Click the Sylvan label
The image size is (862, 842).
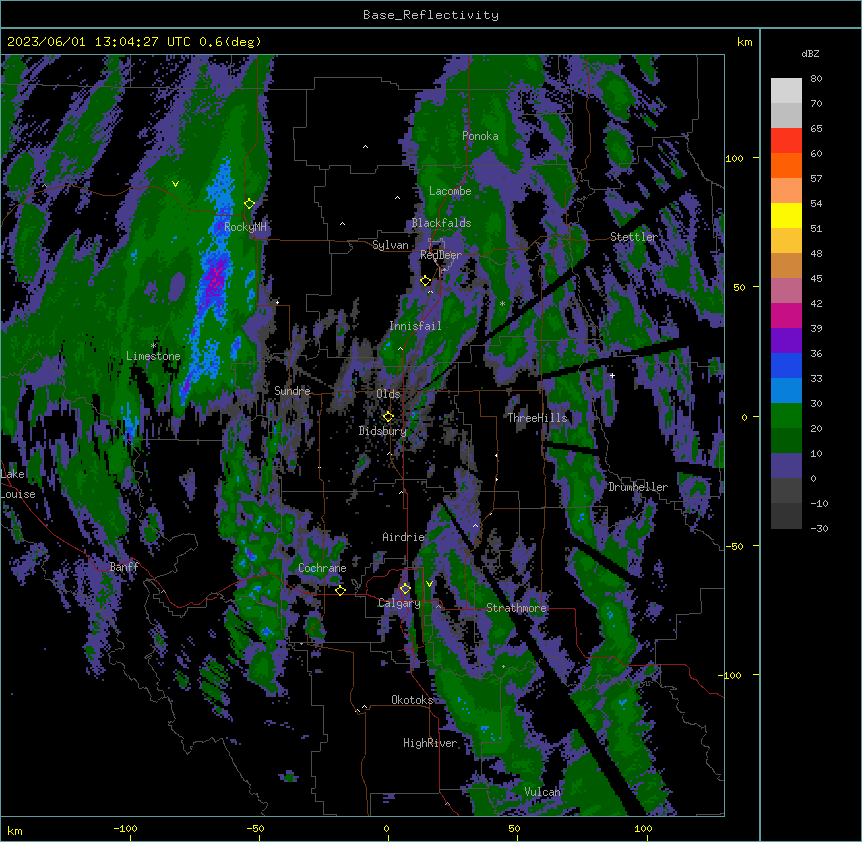pos(390,245)
